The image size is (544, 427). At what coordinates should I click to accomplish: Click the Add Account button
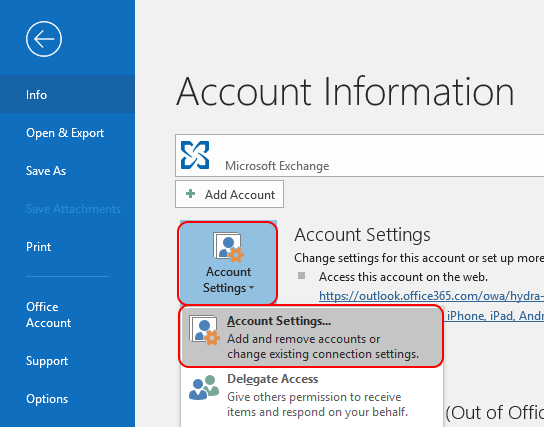click(229, 194)
